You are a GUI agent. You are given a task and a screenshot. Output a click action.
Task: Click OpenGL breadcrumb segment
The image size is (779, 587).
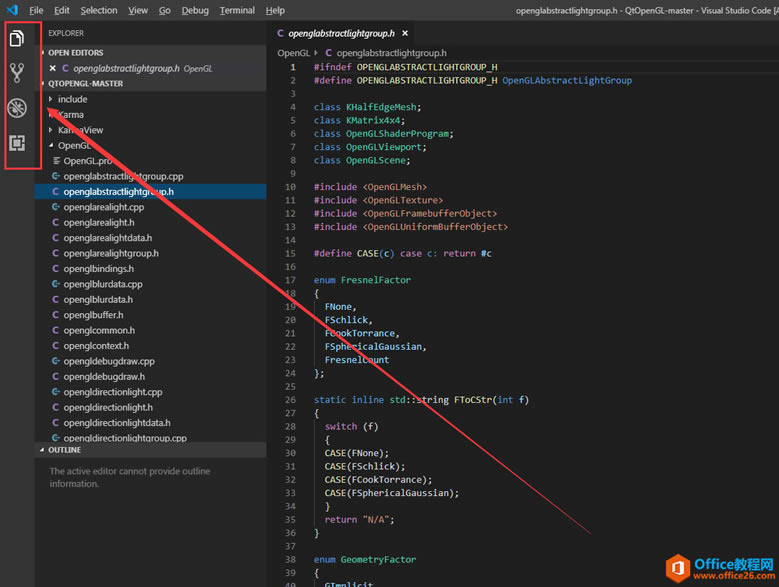tap(294, 53)
